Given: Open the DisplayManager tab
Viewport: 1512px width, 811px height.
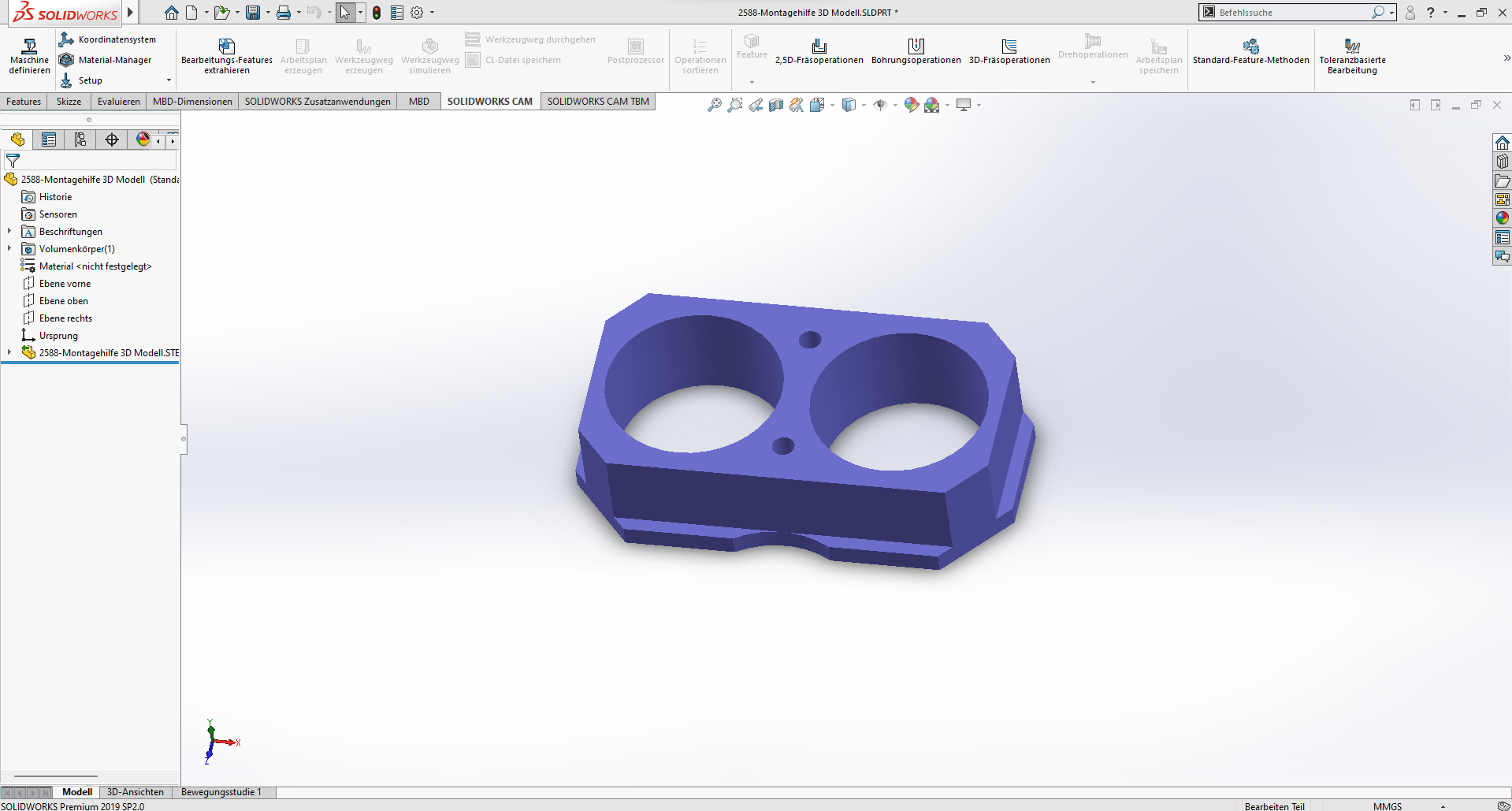Looking at the screenshot, I should [143, 140].
